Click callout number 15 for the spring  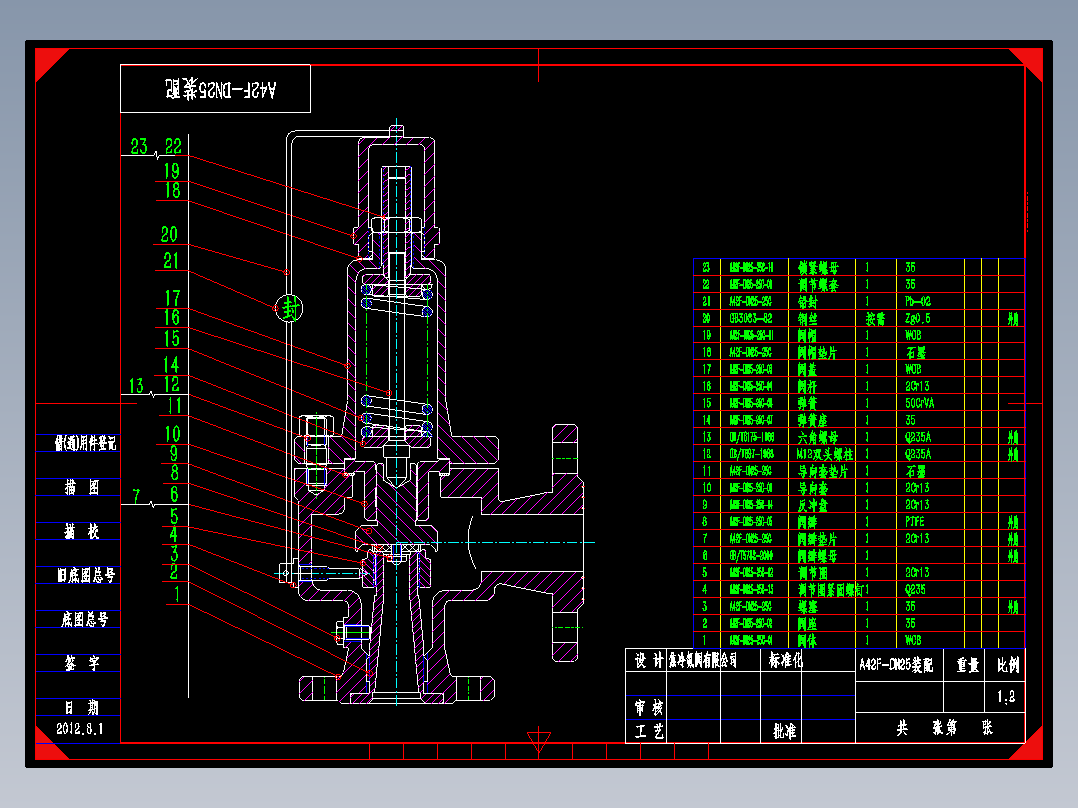[172, 338]
